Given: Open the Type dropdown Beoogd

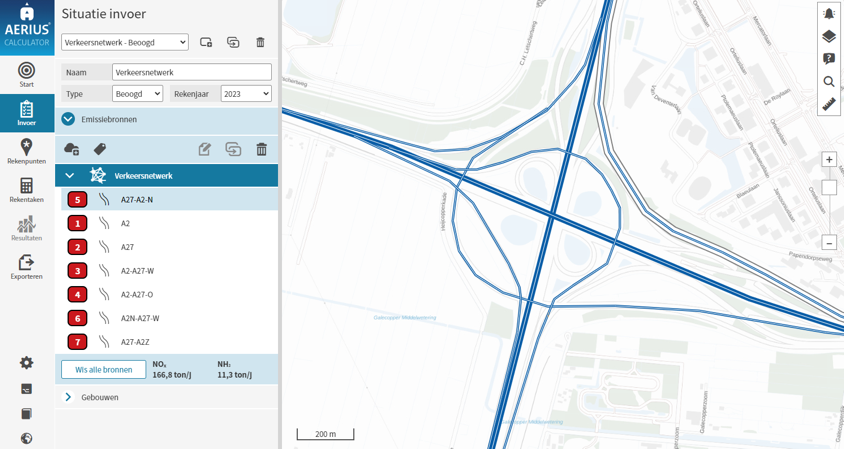Looking at the screenshot, I should click(137, 94).
